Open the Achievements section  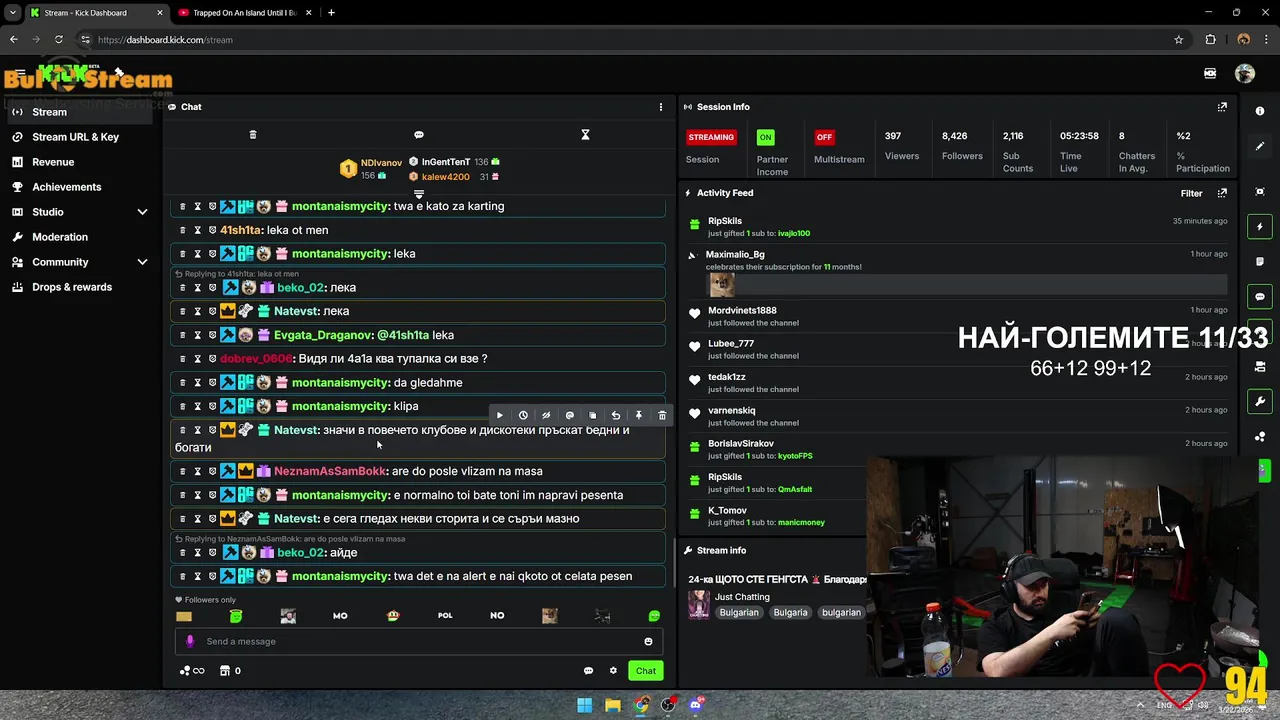click(66, 187)
